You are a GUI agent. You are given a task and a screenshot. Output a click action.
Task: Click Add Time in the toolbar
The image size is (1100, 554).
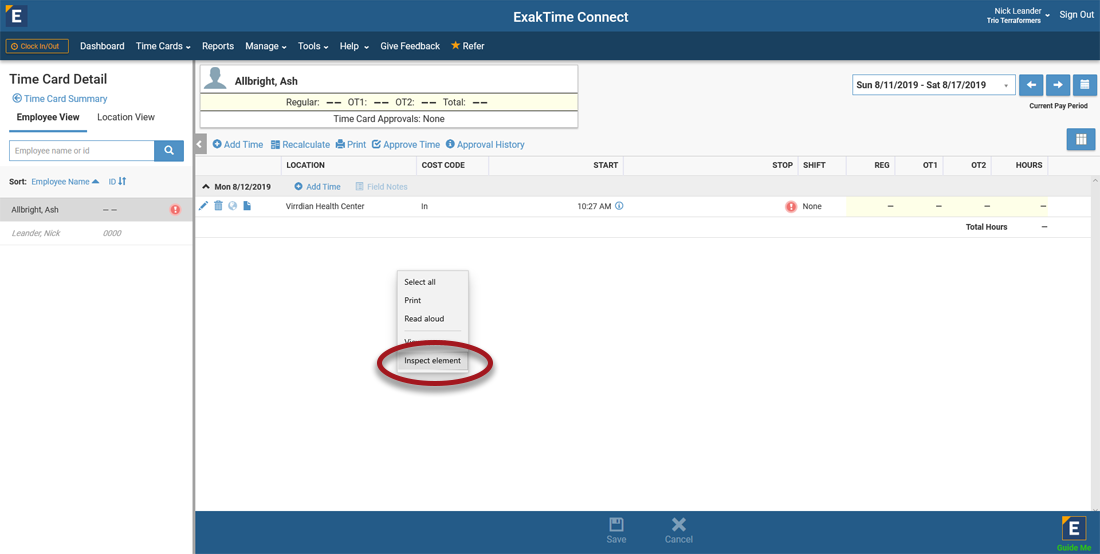coord(238,144)
